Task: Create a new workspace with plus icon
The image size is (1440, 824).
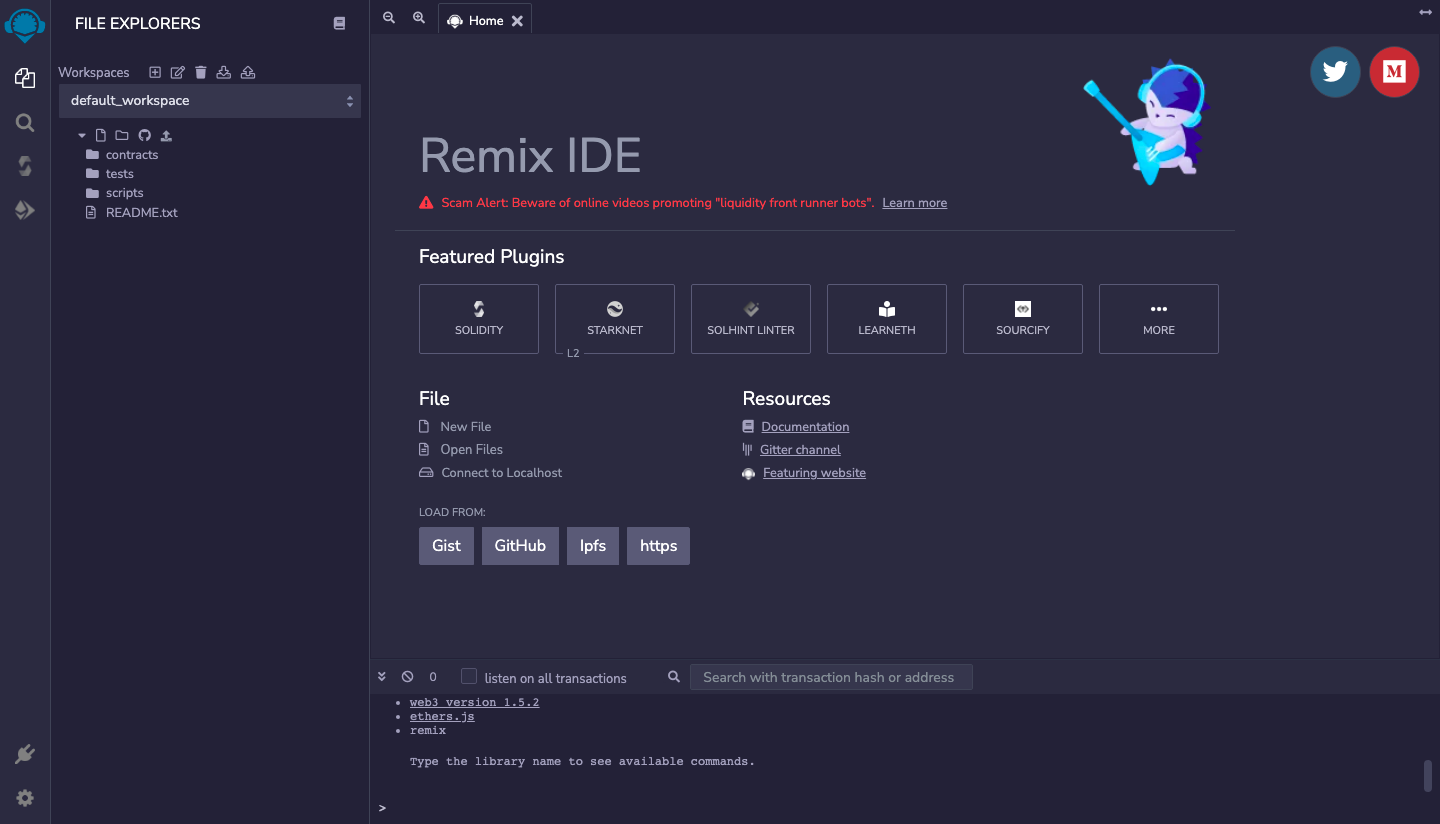Action: click(155, 72)
